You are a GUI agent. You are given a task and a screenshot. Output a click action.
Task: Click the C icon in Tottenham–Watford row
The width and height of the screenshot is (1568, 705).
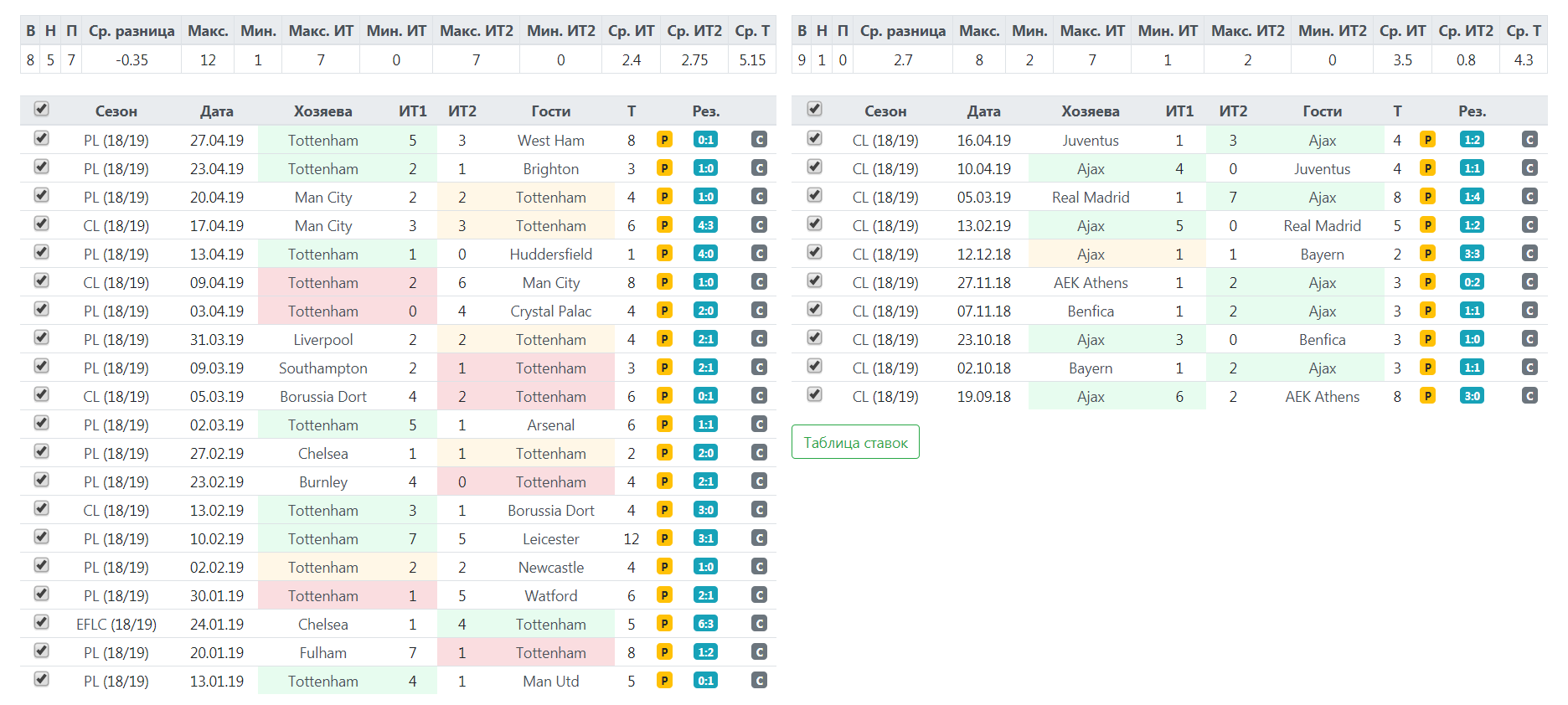760,595
